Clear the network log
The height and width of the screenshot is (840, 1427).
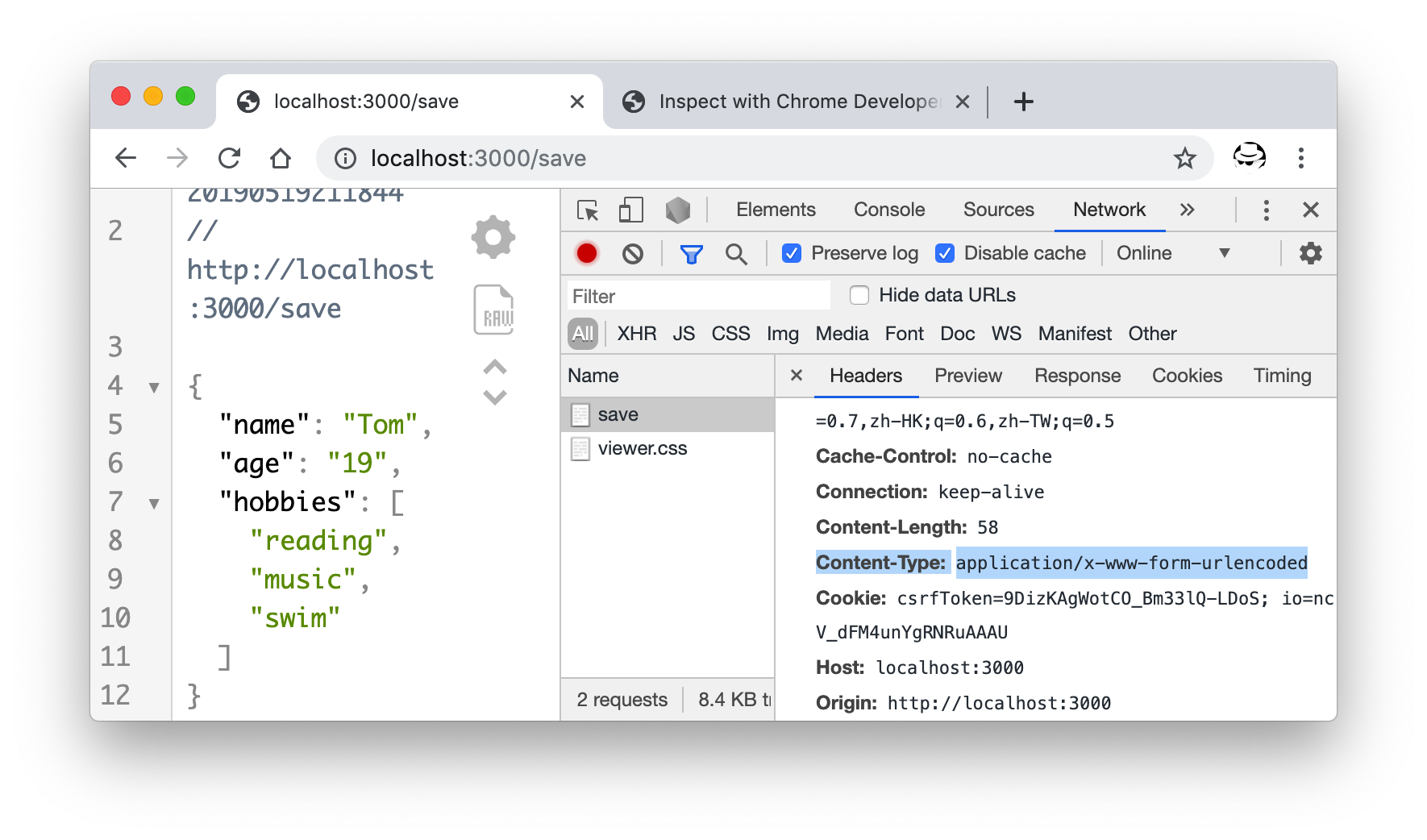coord(633,254)
